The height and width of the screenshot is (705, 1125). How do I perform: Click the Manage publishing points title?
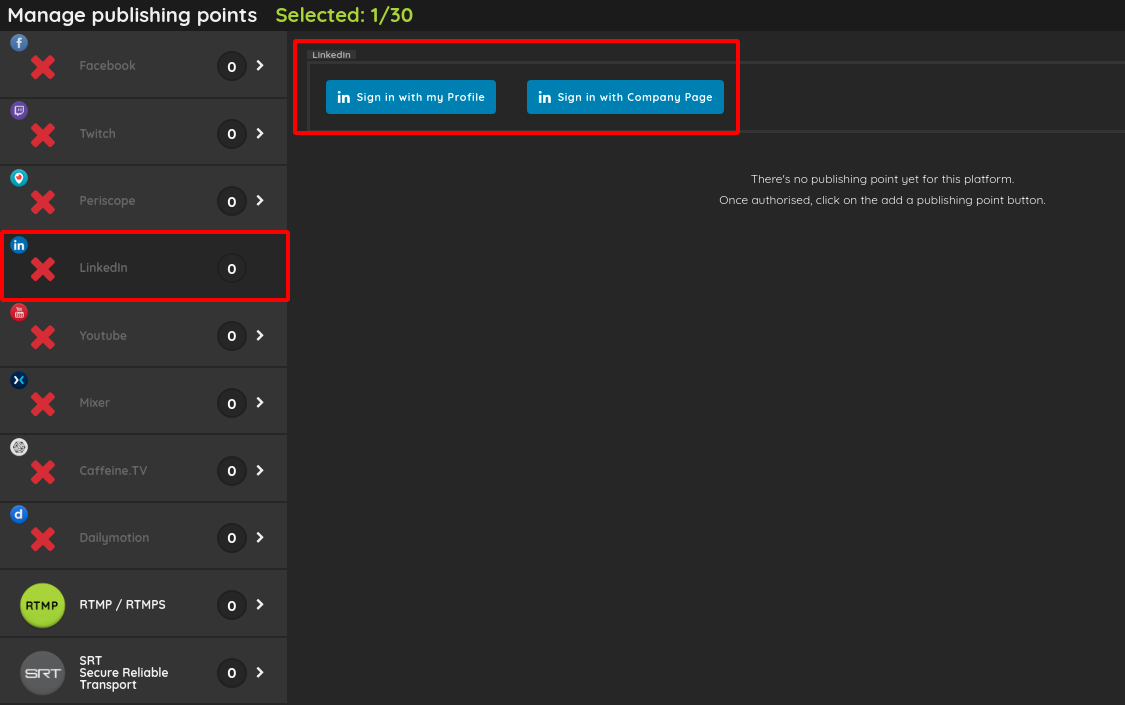[x=132, y=15]
